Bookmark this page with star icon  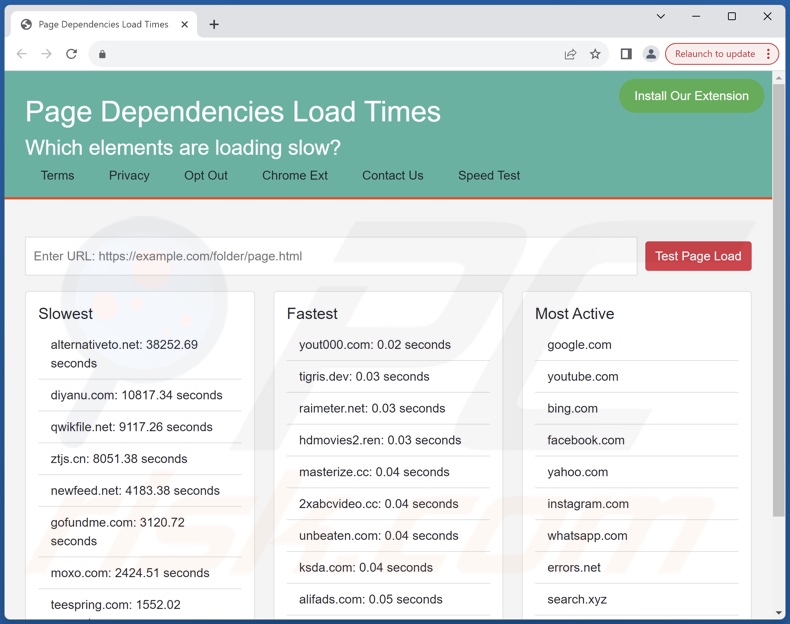pos(595,54)
